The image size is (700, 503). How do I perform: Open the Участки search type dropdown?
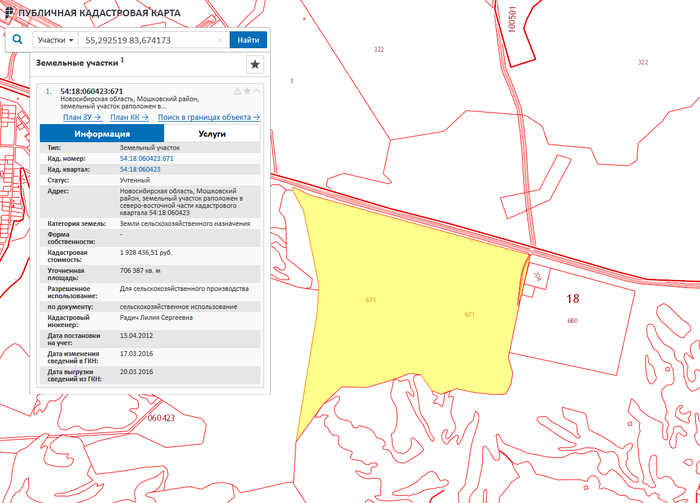57,41
